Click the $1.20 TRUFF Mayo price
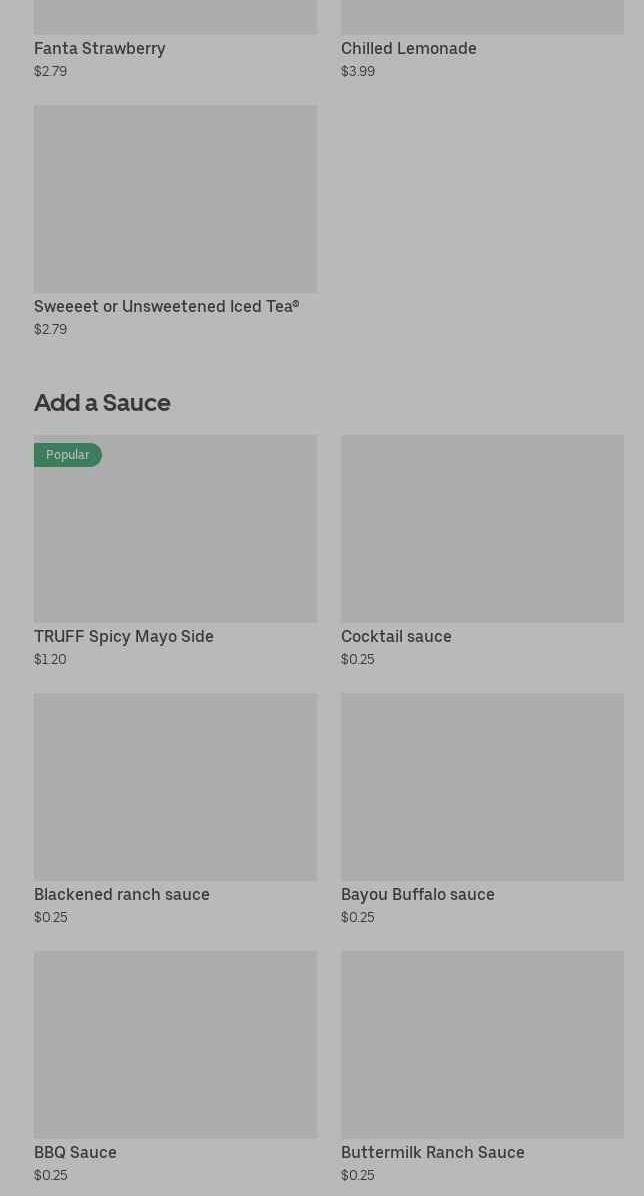 [50, 659]
